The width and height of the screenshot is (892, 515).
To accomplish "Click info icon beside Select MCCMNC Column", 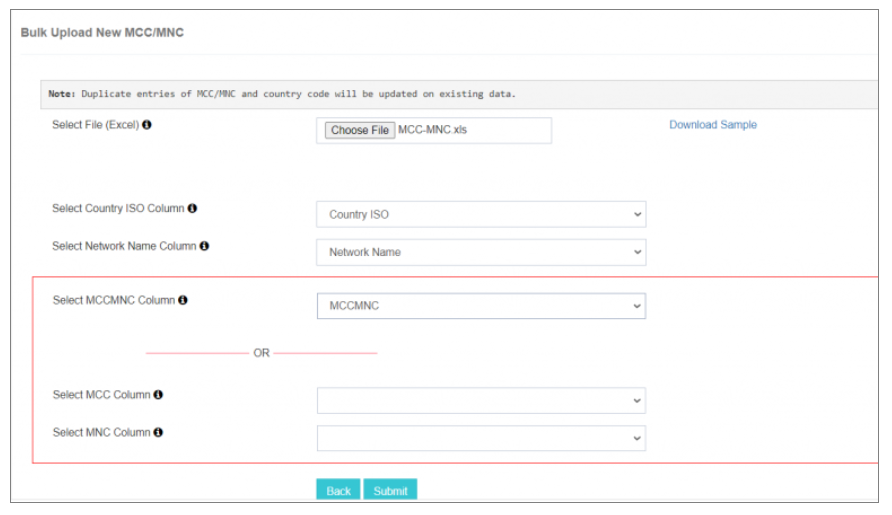I will click(x=183, y=300).
